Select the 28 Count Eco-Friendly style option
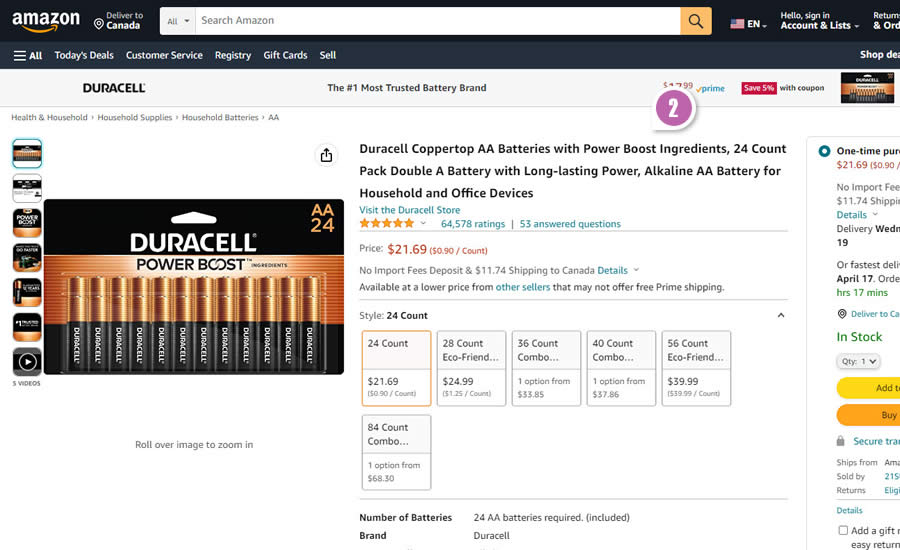 click(x=472, y=368)
